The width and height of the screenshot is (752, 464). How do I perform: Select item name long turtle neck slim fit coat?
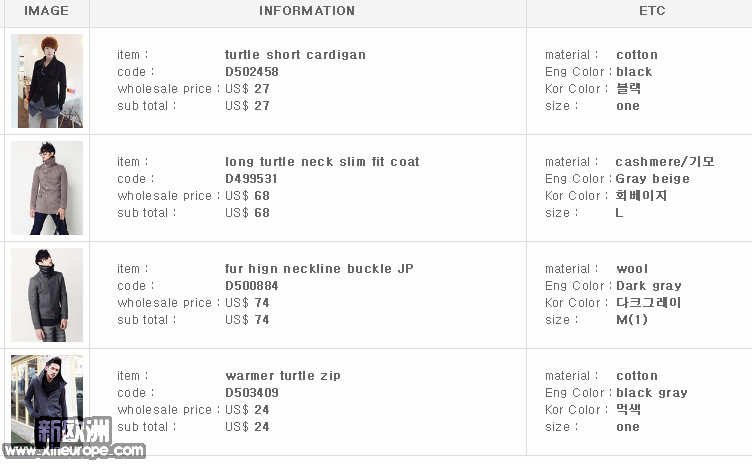322,162
